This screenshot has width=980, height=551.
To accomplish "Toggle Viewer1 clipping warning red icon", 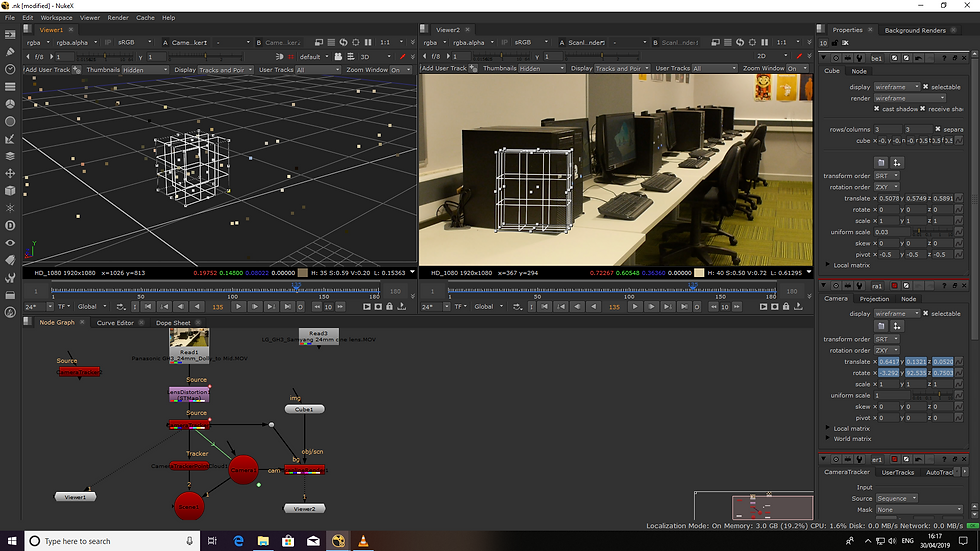I will click(291, 56).
